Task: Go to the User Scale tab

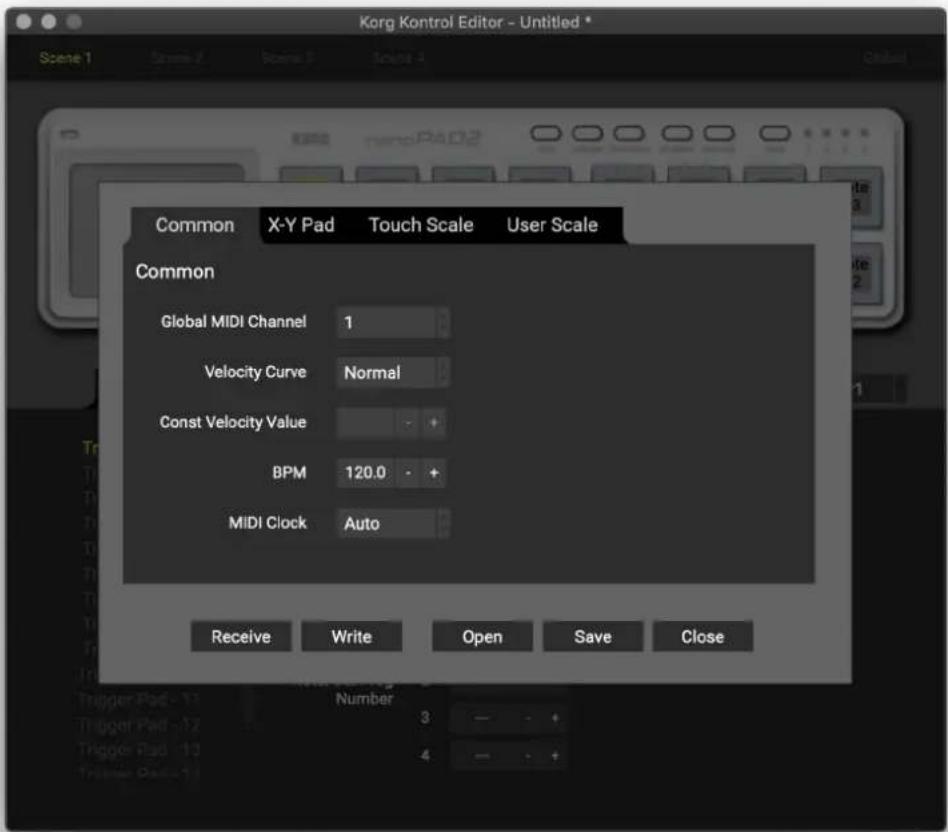Action: point(552,225)
